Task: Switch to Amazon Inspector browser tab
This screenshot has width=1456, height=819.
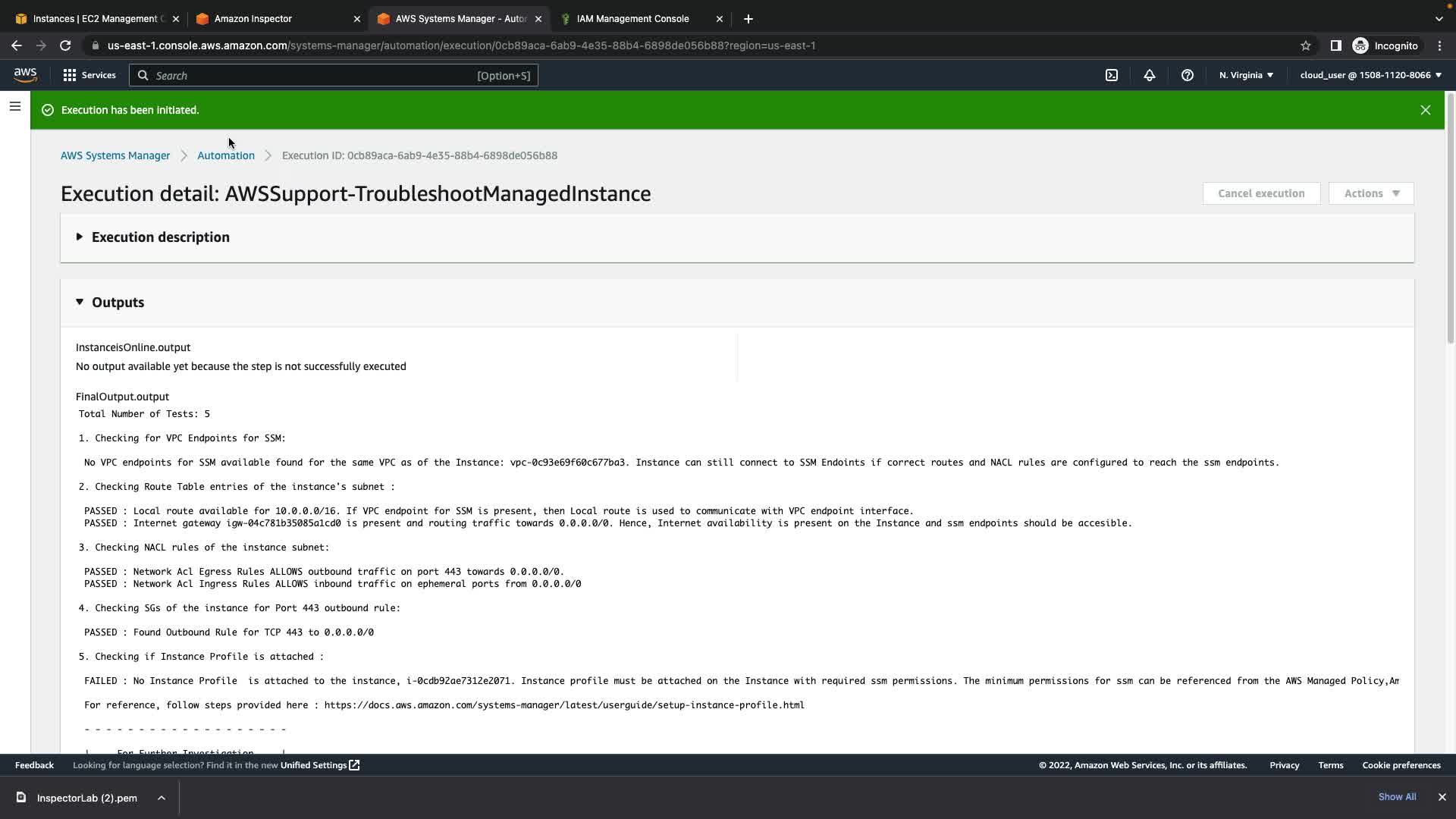Action: coord(253,19)
